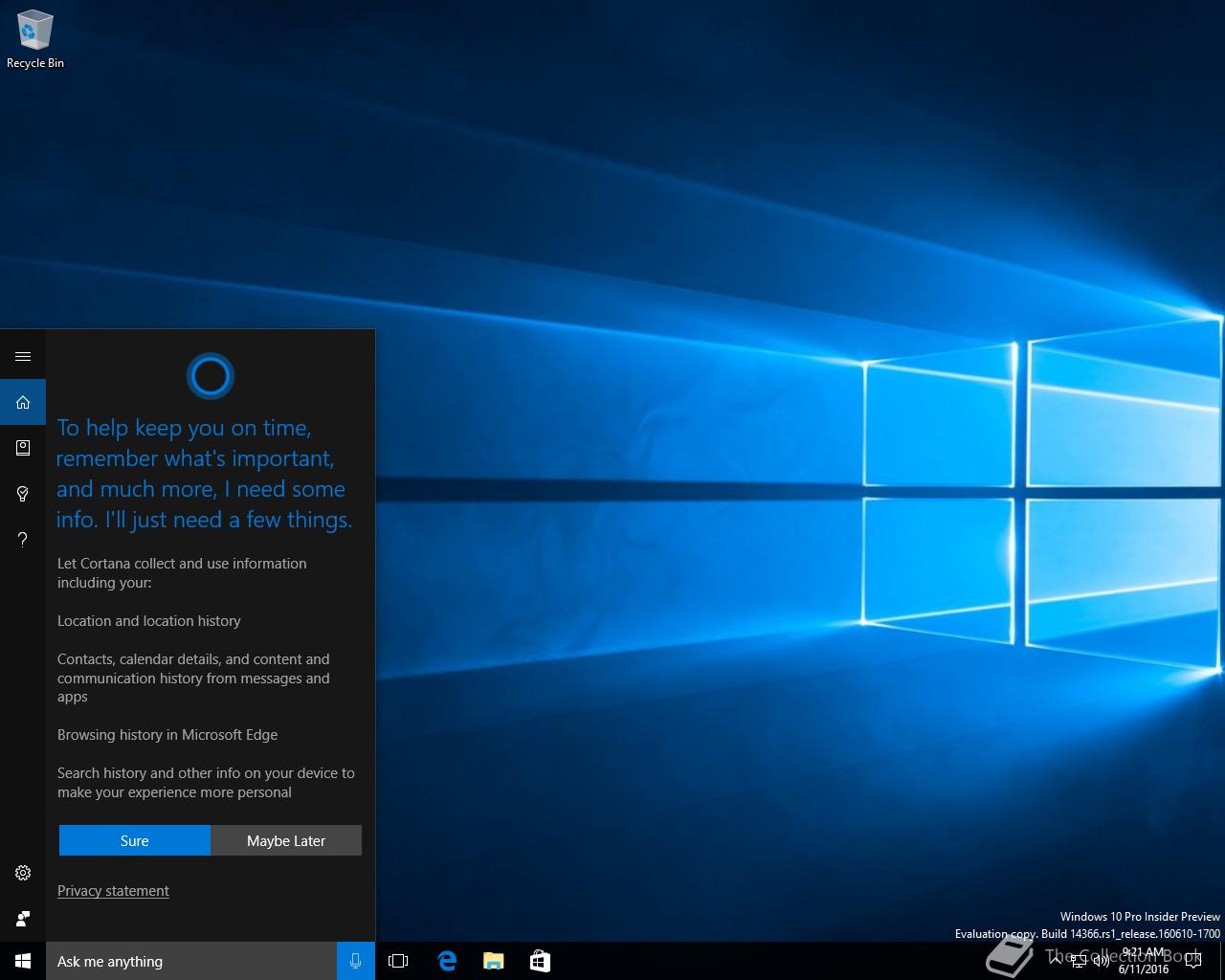Open Task View
The height and width of the screenshot is (980, 1225).
[398, 961]
